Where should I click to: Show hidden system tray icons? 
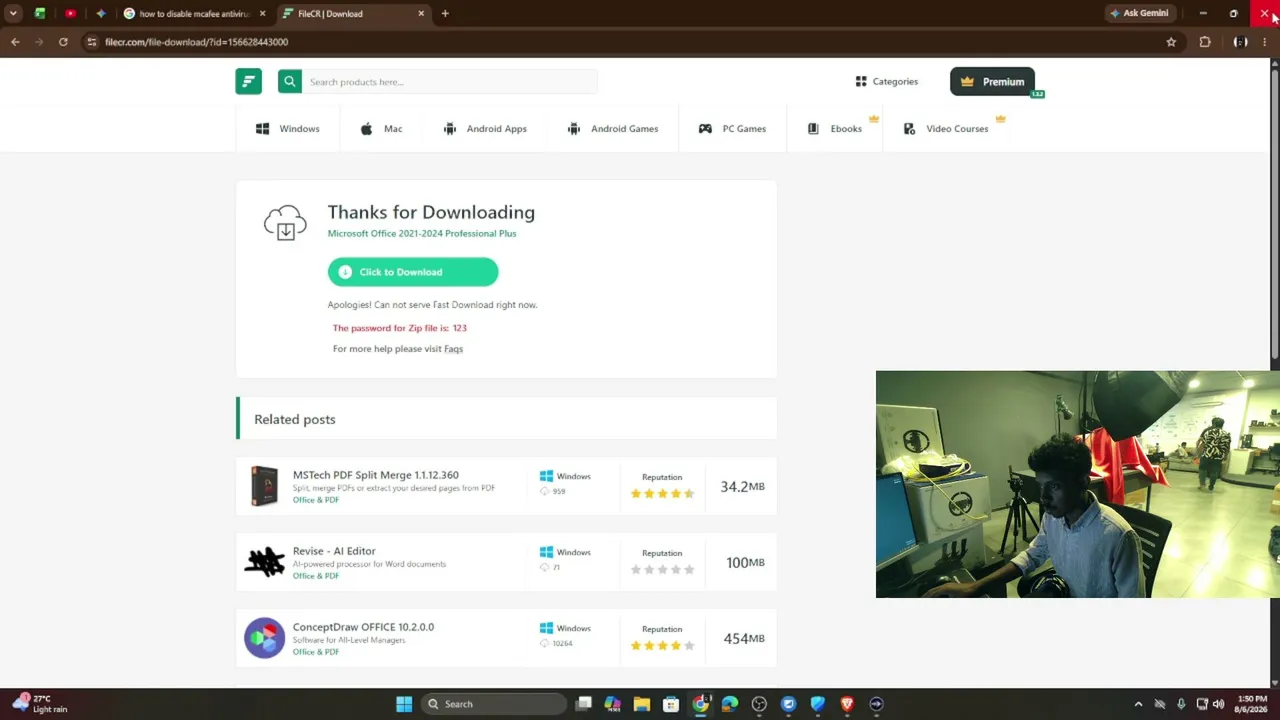tap(1138, 704)
